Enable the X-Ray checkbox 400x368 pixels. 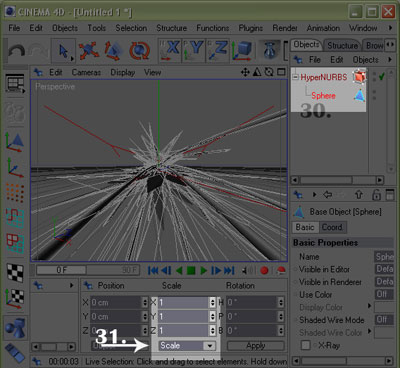coord(305,345)
